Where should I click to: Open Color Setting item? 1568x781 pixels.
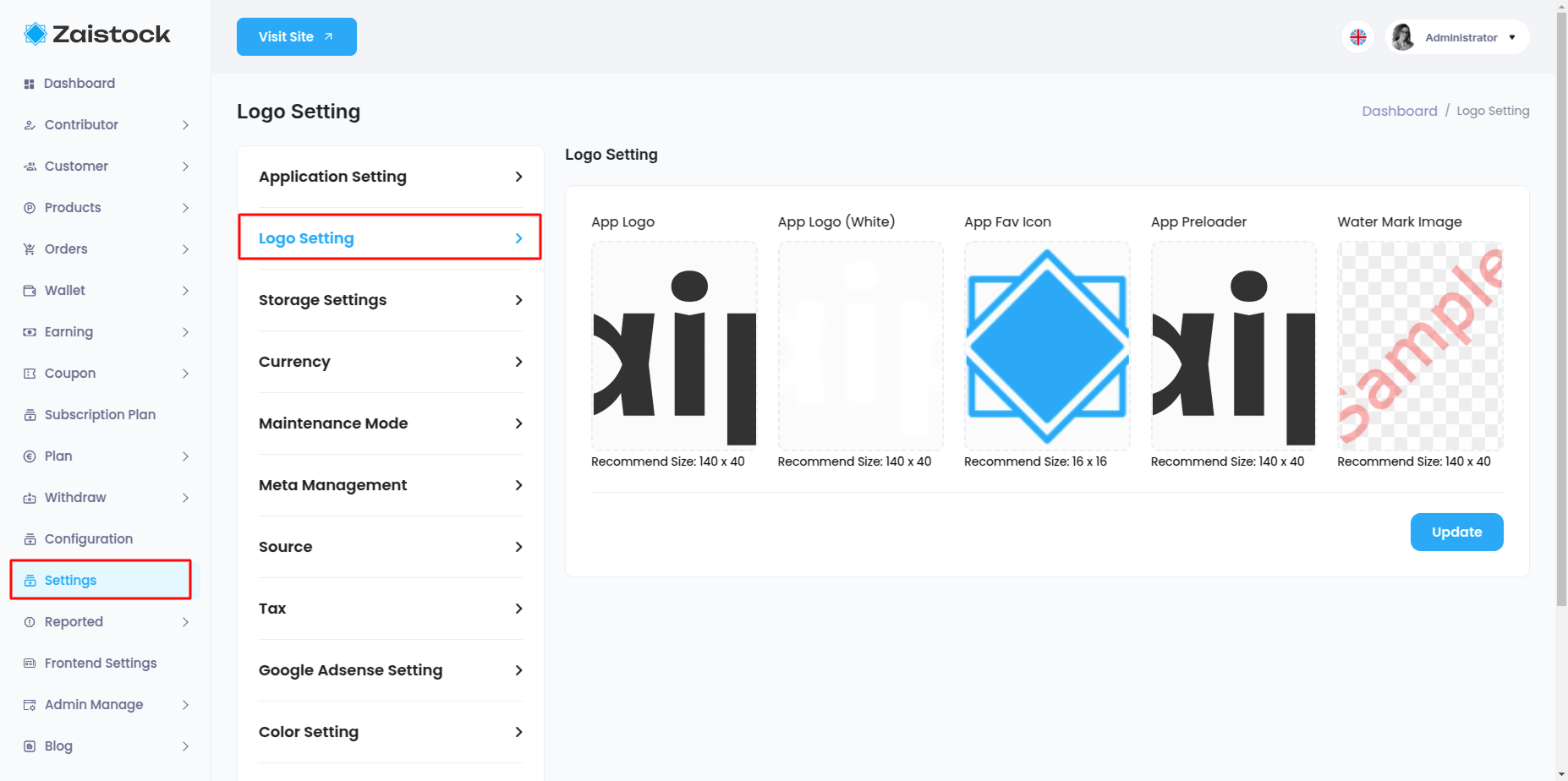point(391,732)
